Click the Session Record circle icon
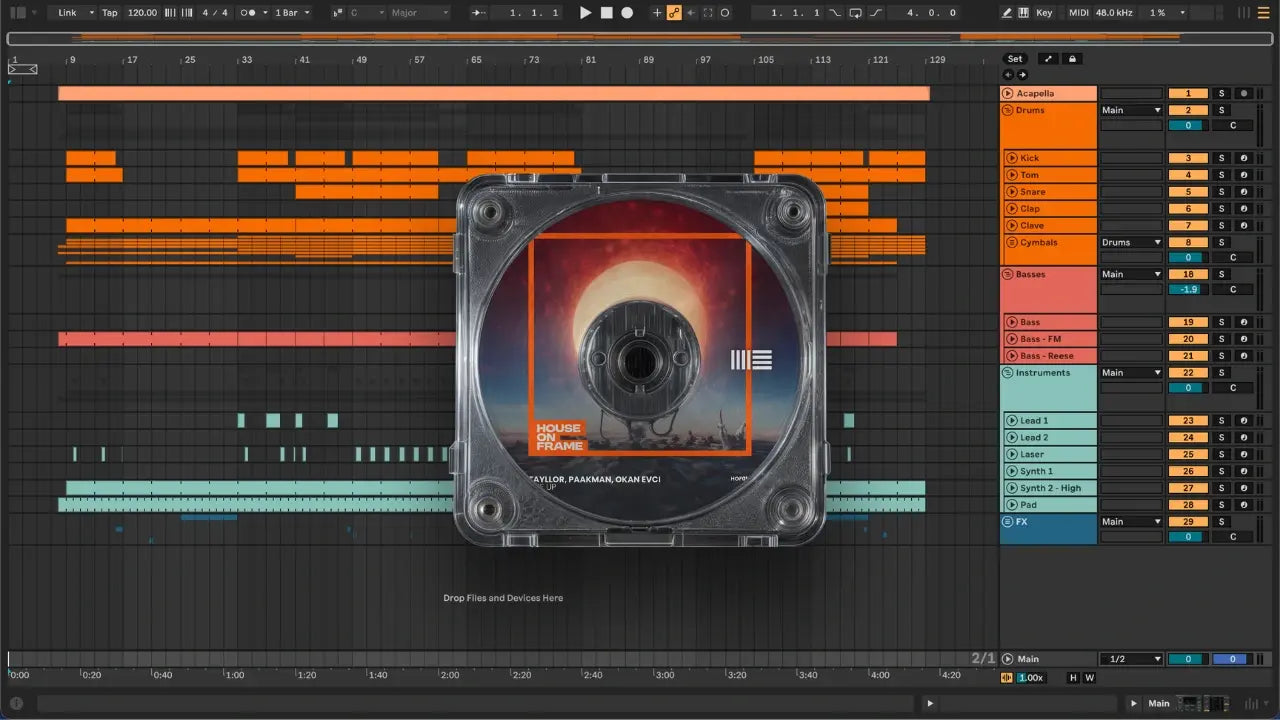Screen dimensions: 1280x720 click(x=725, y=13)
